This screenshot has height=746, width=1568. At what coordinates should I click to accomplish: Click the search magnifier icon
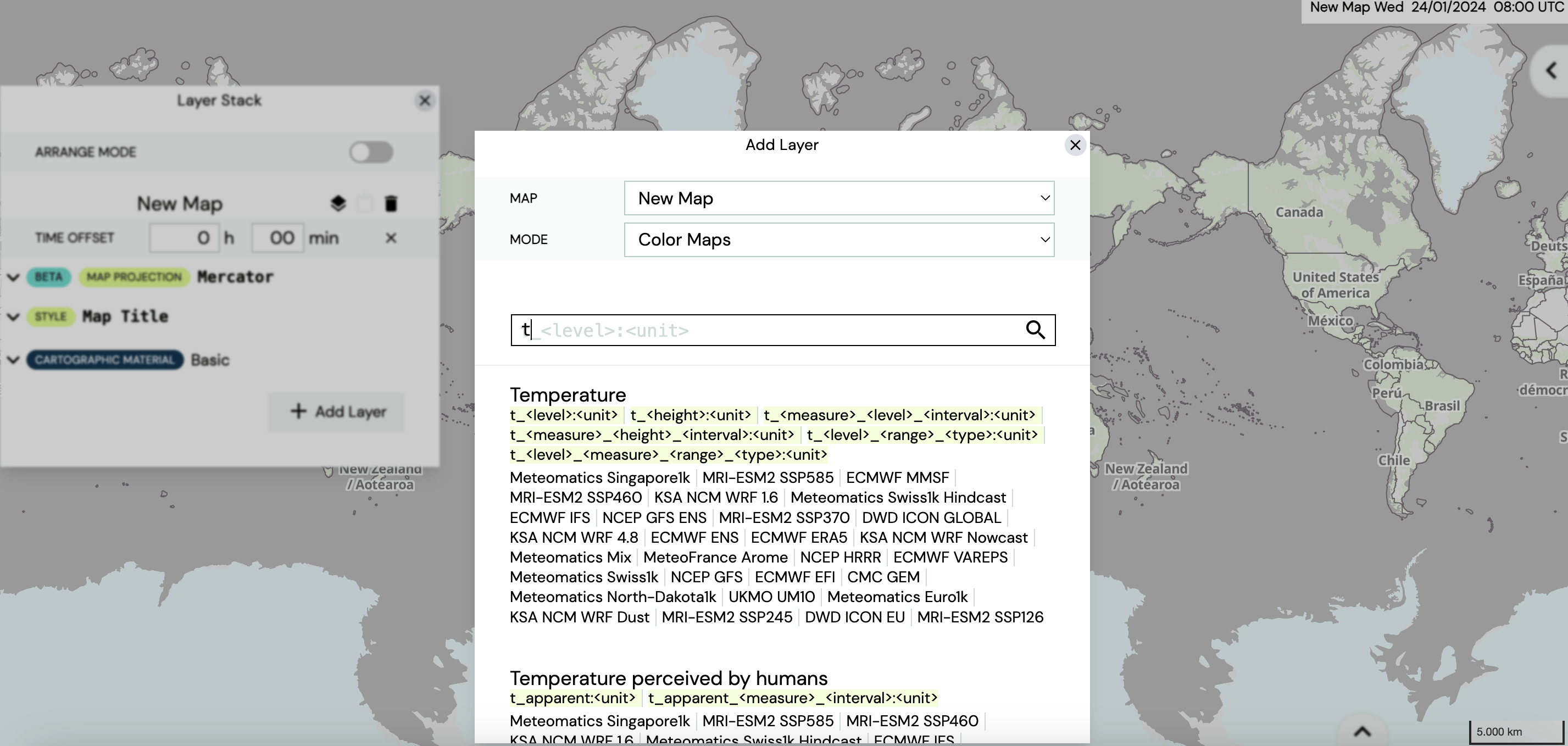click(1036, 330)
